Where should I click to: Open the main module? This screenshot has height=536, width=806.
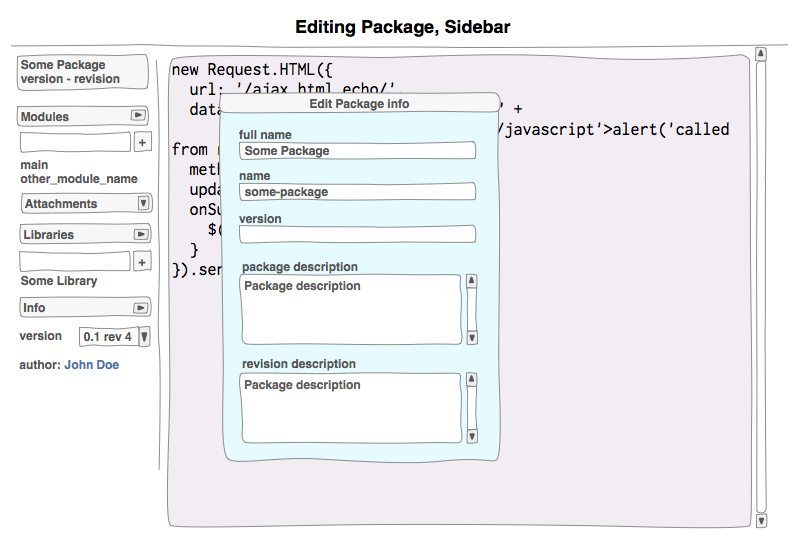click(34, 165)
